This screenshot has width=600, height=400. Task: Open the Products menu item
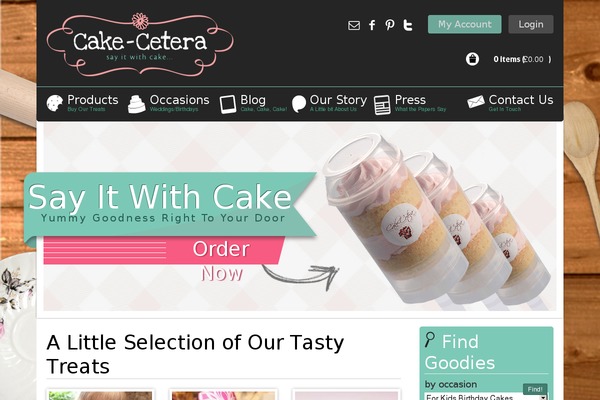tap(93, 100)
